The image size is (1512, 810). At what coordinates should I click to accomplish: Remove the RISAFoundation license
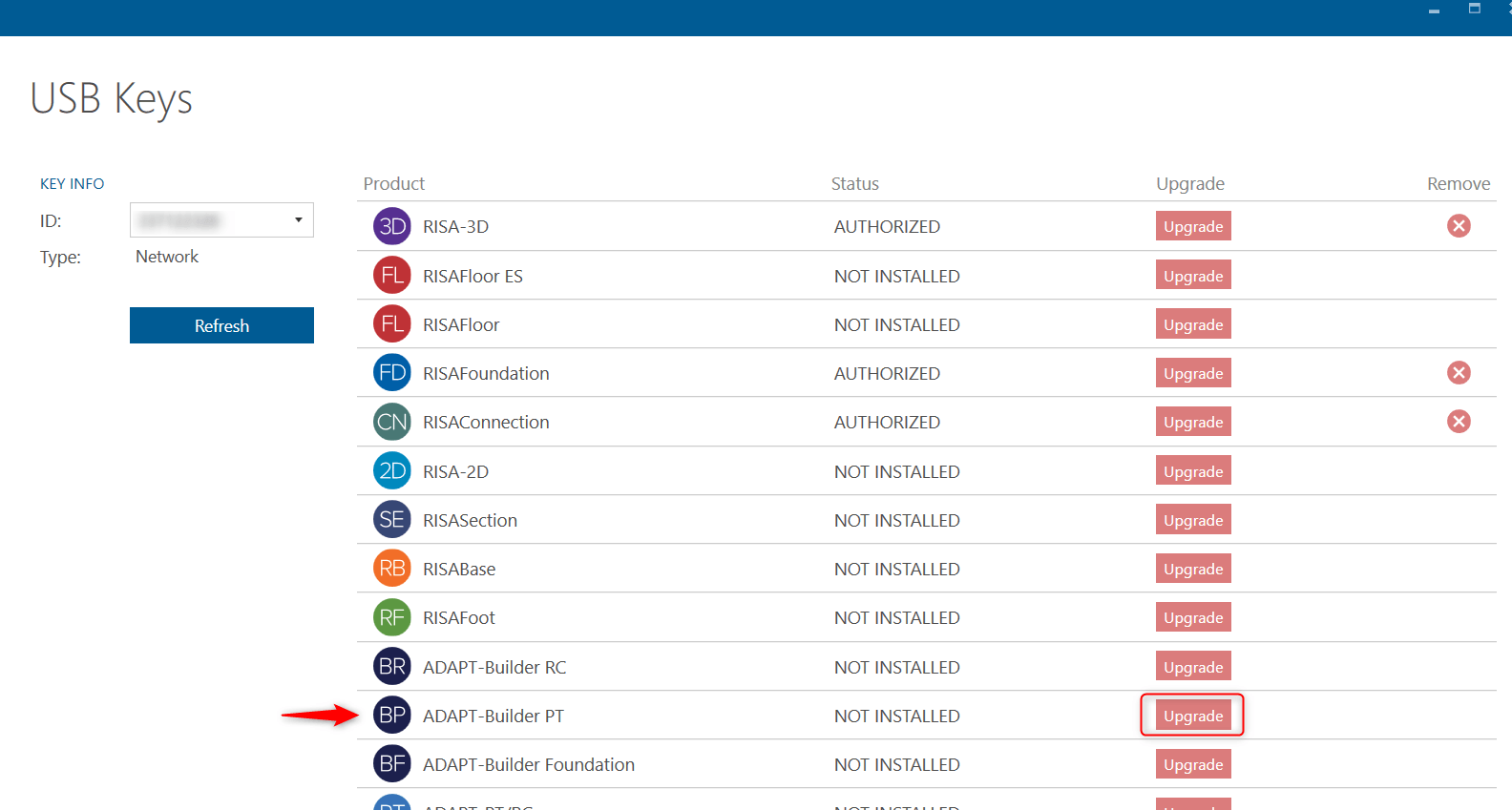tap(1458, 373)
